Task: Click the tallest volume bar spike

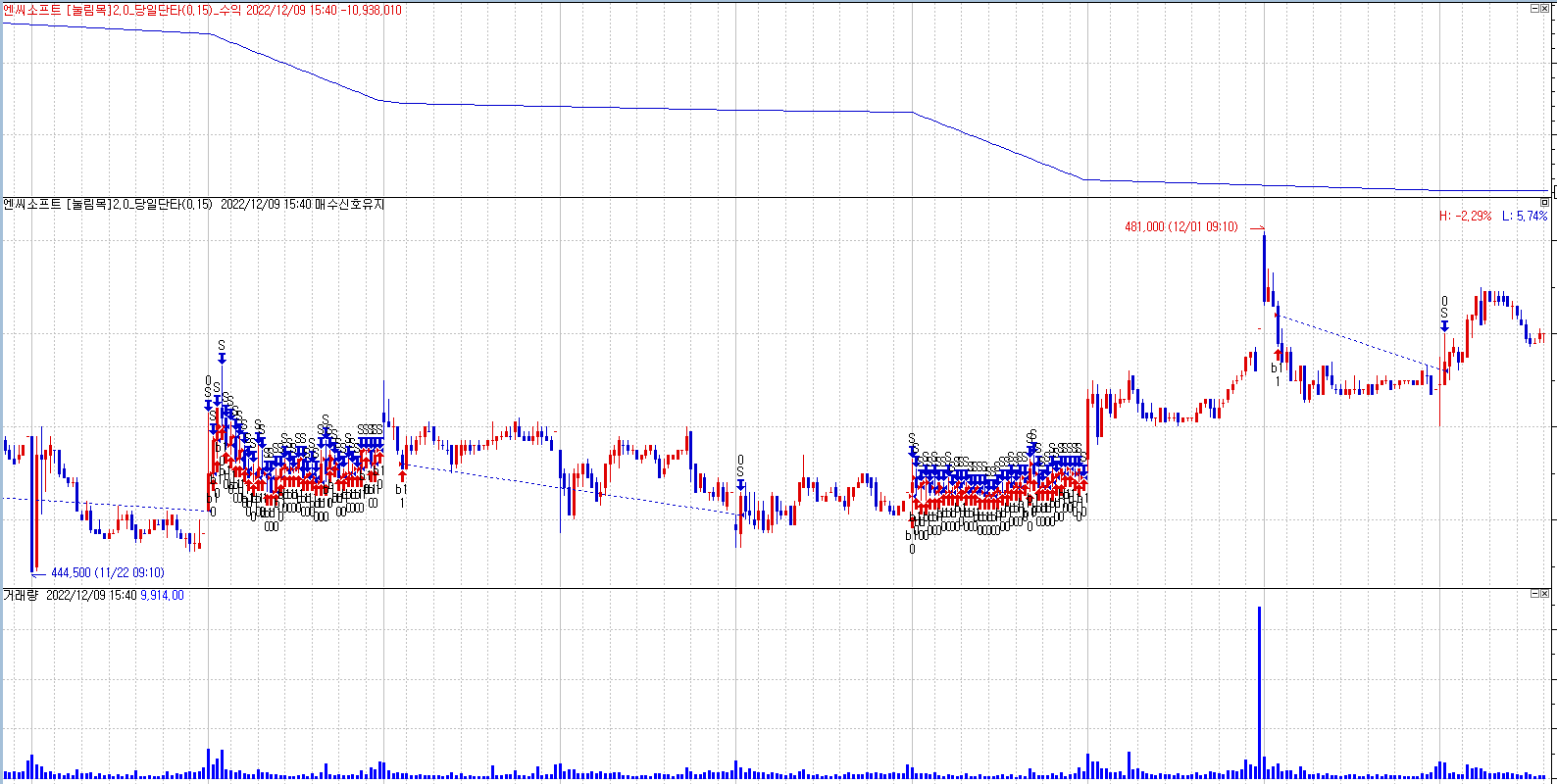Action: click(1259, 686)
